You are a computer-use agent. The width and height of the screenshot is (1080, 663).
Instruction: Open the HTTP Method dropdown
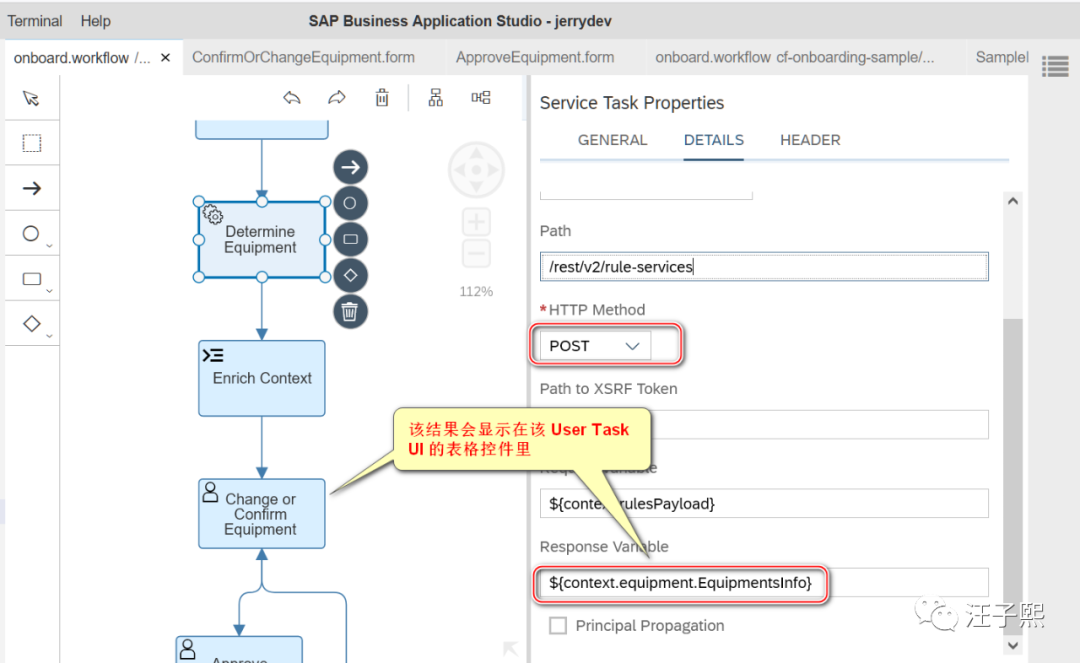(x=595, y=346)
